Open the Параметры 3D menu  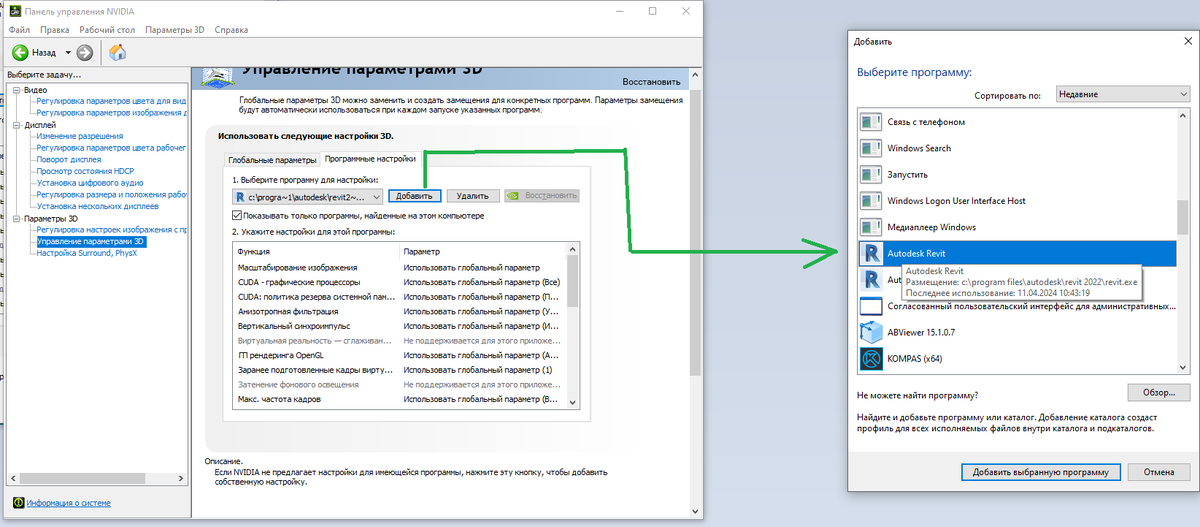coord(174,30)
